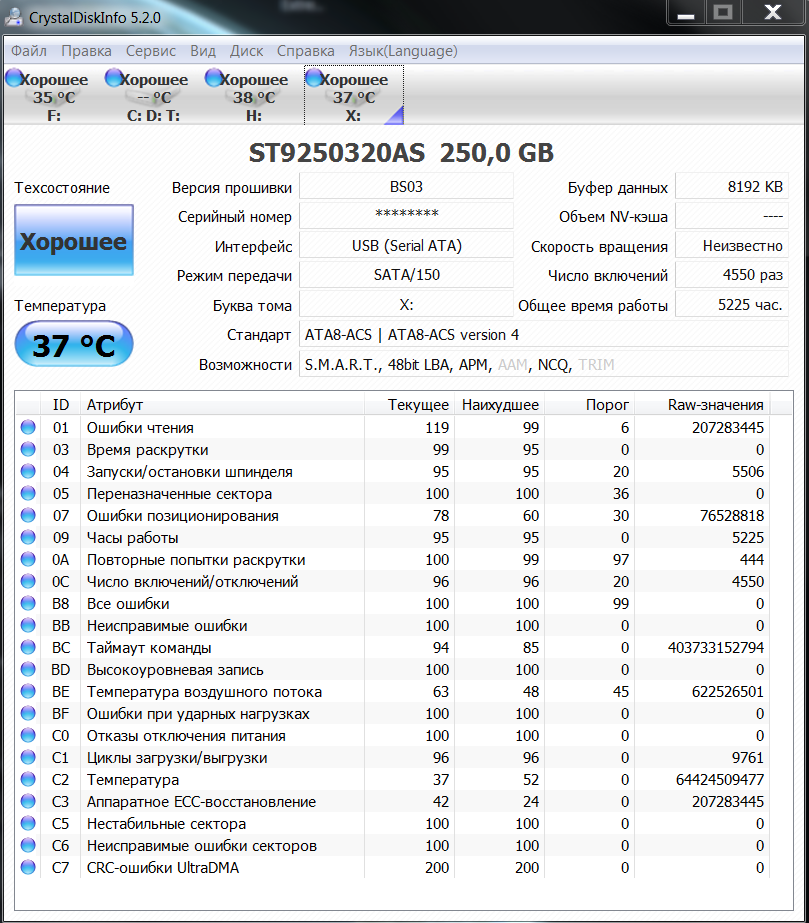This screenshot has width=809, height=923.
Task: Click the buffer size value 8192 KB
Action: [732, 187]
